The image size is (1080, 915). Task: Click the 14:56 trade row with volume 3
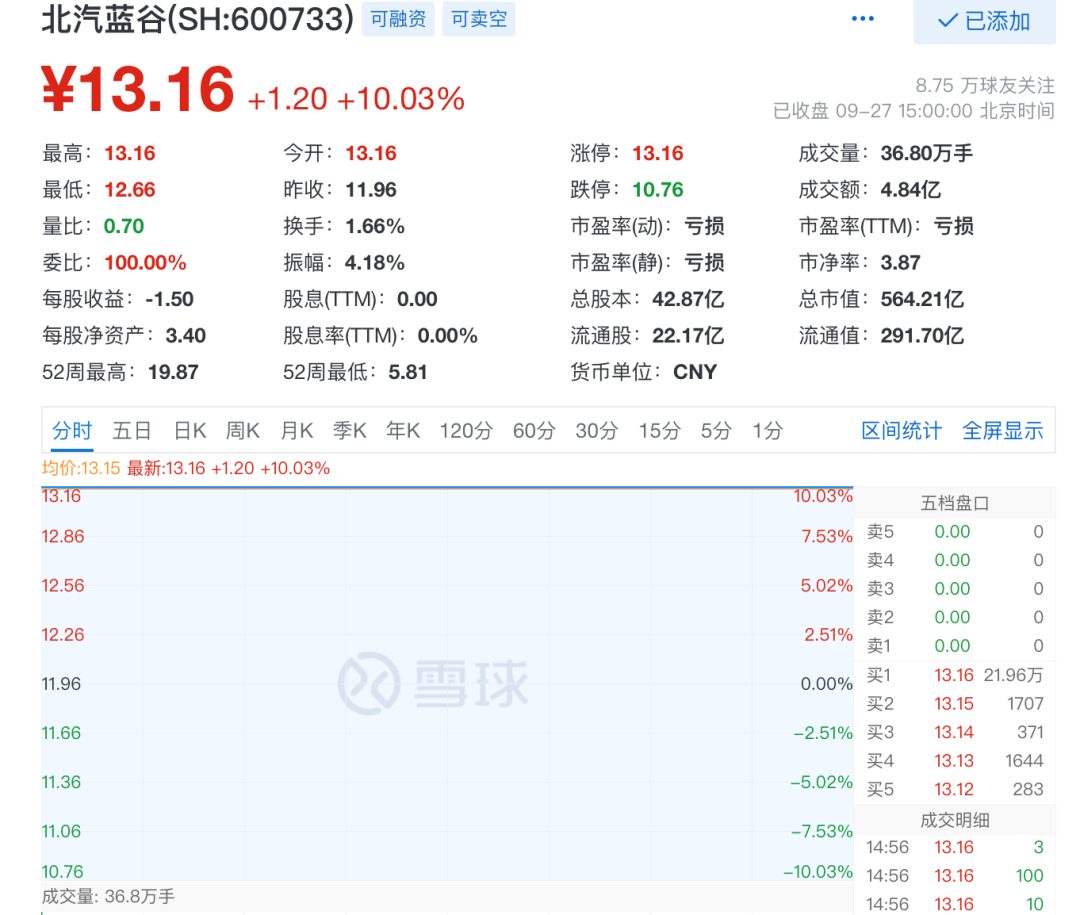click(x=955, y=847)
